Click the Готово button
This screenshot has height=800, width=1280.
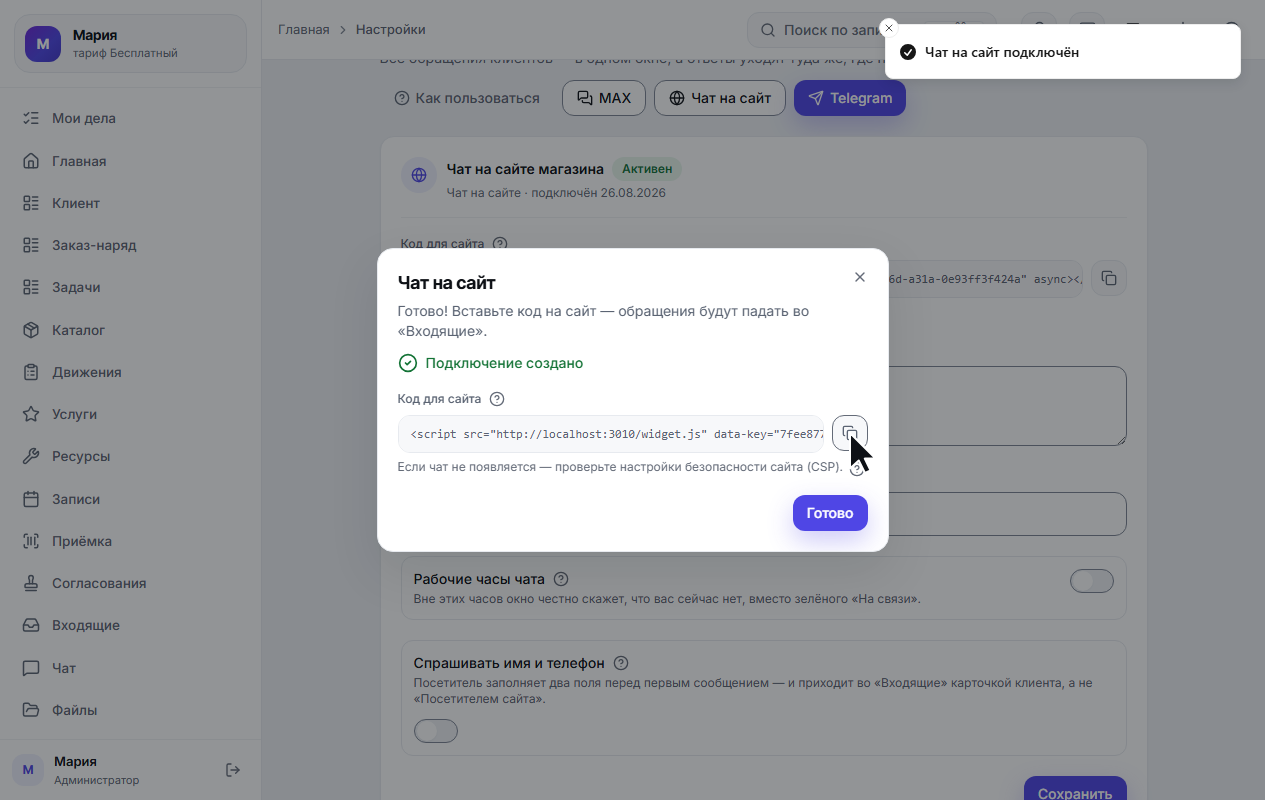point(830,513)
